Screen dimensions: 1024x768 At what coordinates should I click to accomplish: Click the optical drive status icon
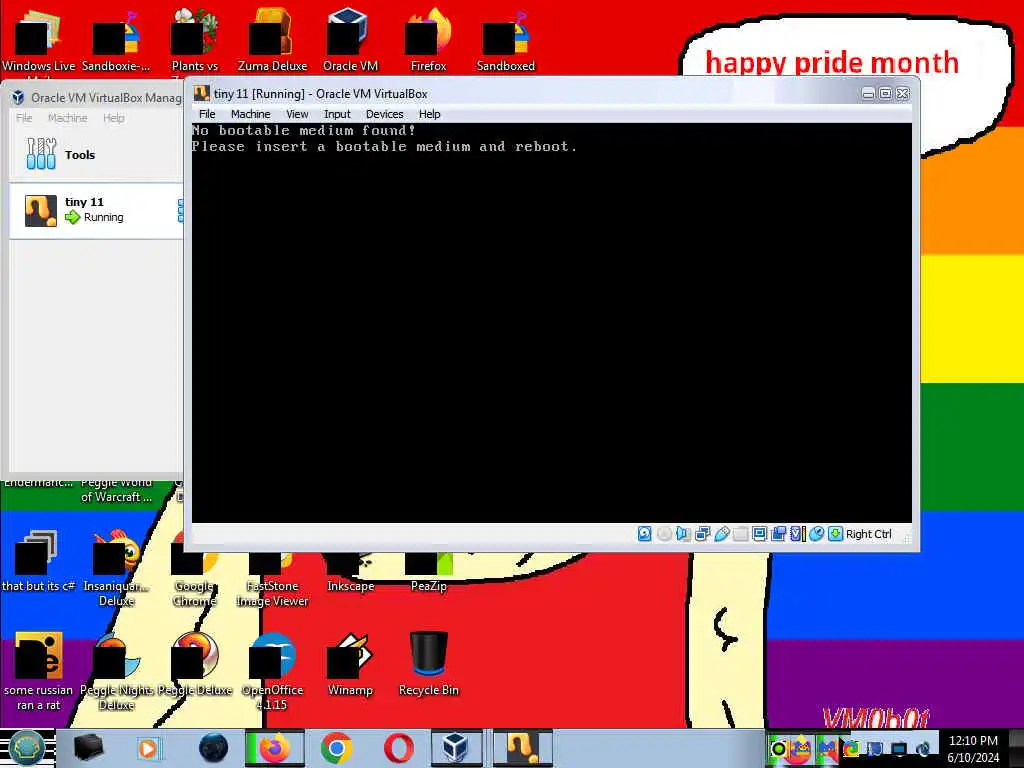point(664,534)
